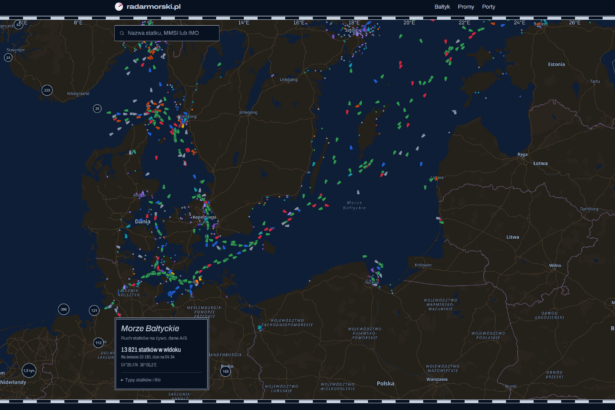This screenshot has height=410, width=615.
Task: Select the white ship above Morze Bałtyckie label
Action: tap(358, 192)
